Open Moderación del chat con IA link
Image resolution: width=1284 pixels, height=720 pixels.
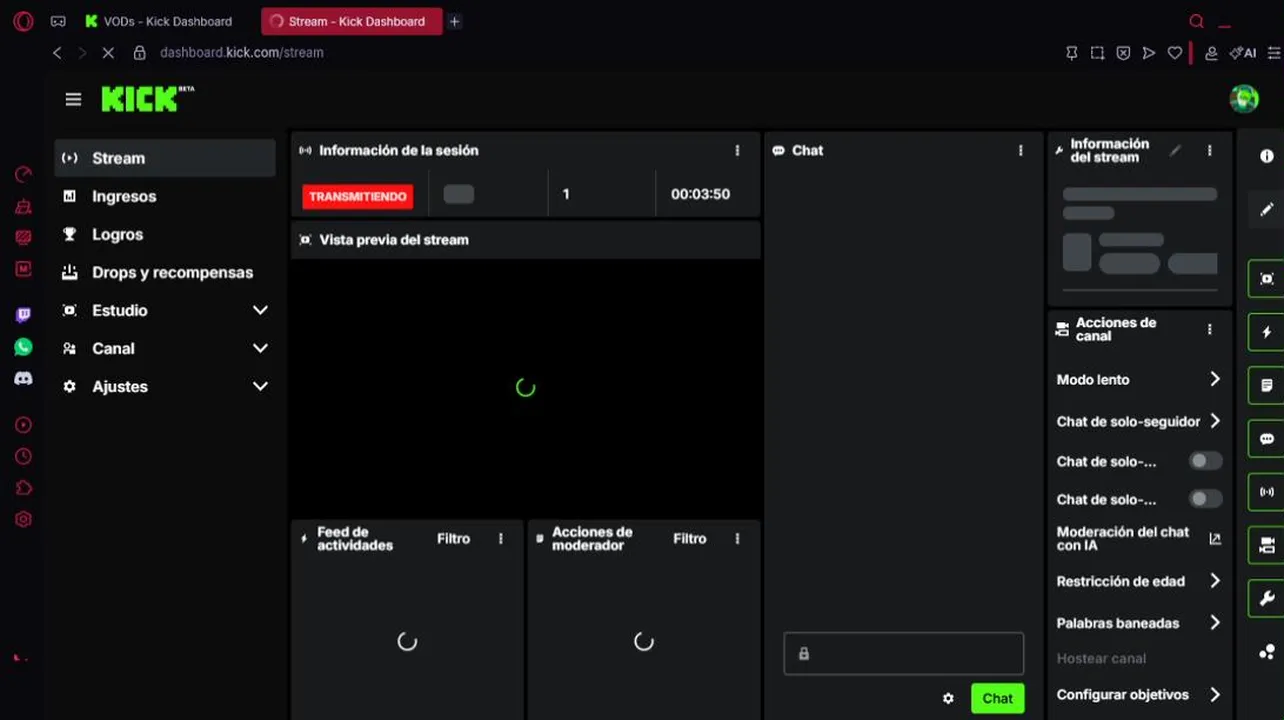click(x=1139, y=538)
